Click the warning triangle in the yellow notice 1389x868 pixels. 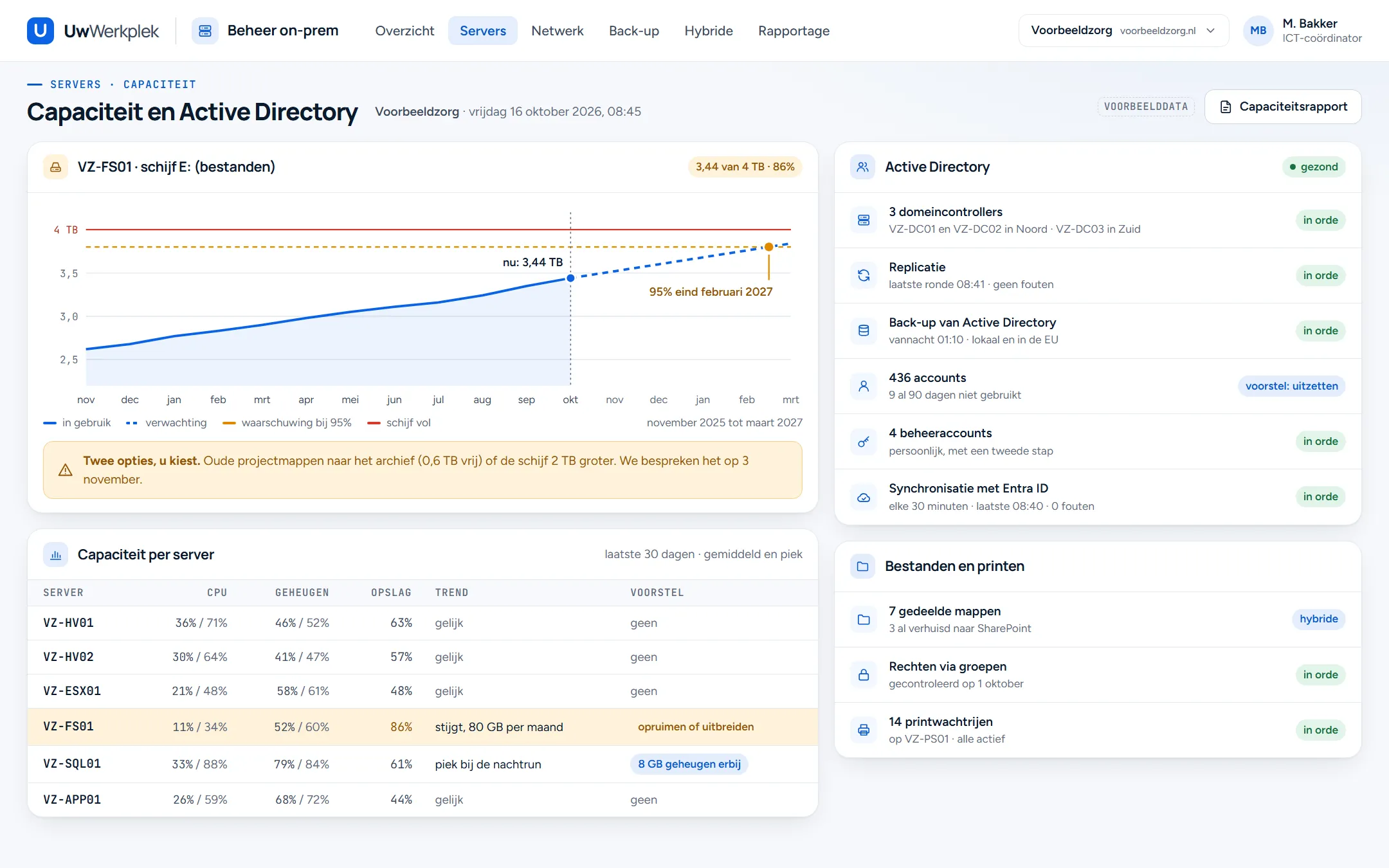click(66, 470)
